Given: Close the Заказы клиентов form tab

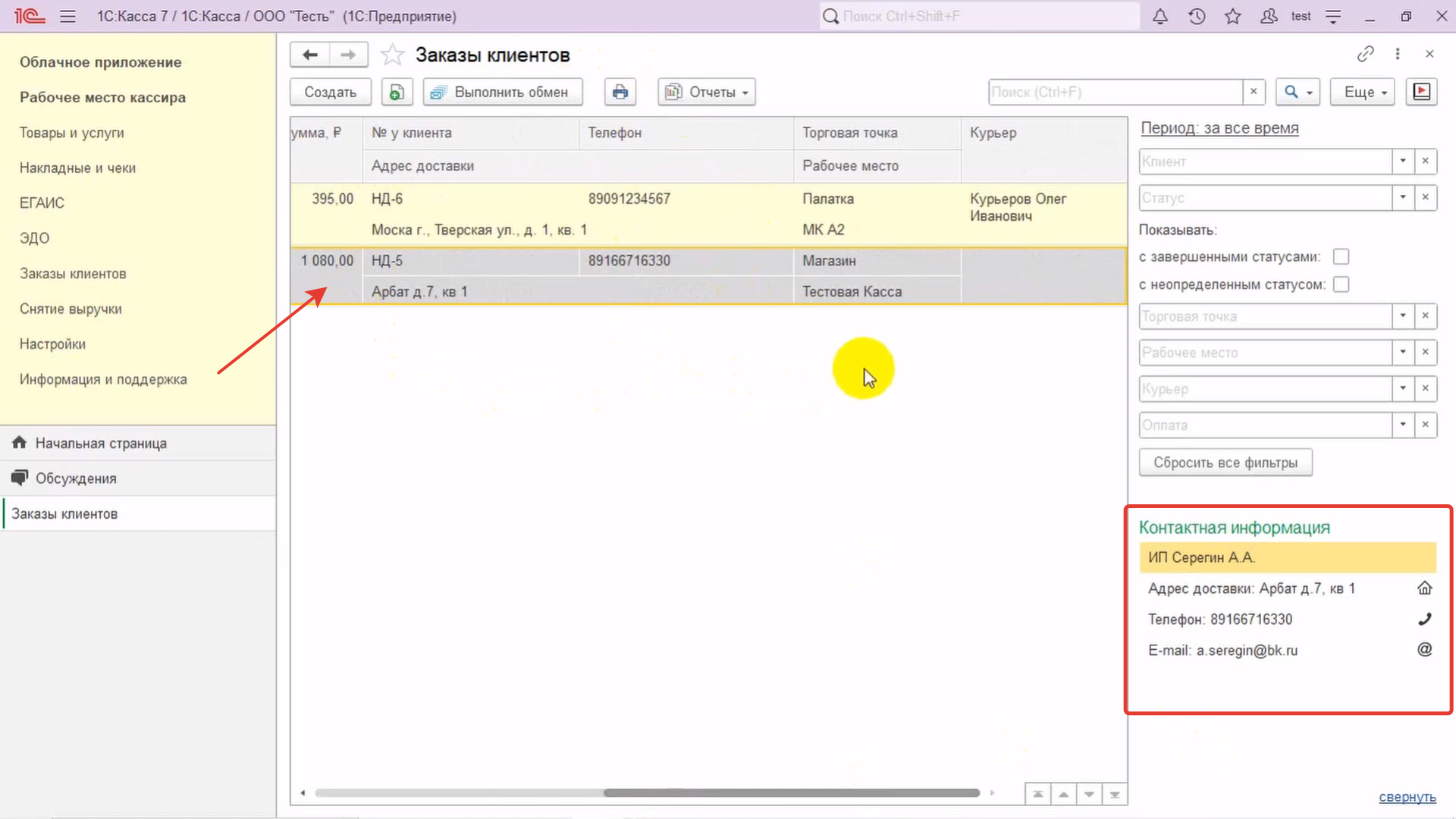Looking at the screenshot, I should 1429,54.
